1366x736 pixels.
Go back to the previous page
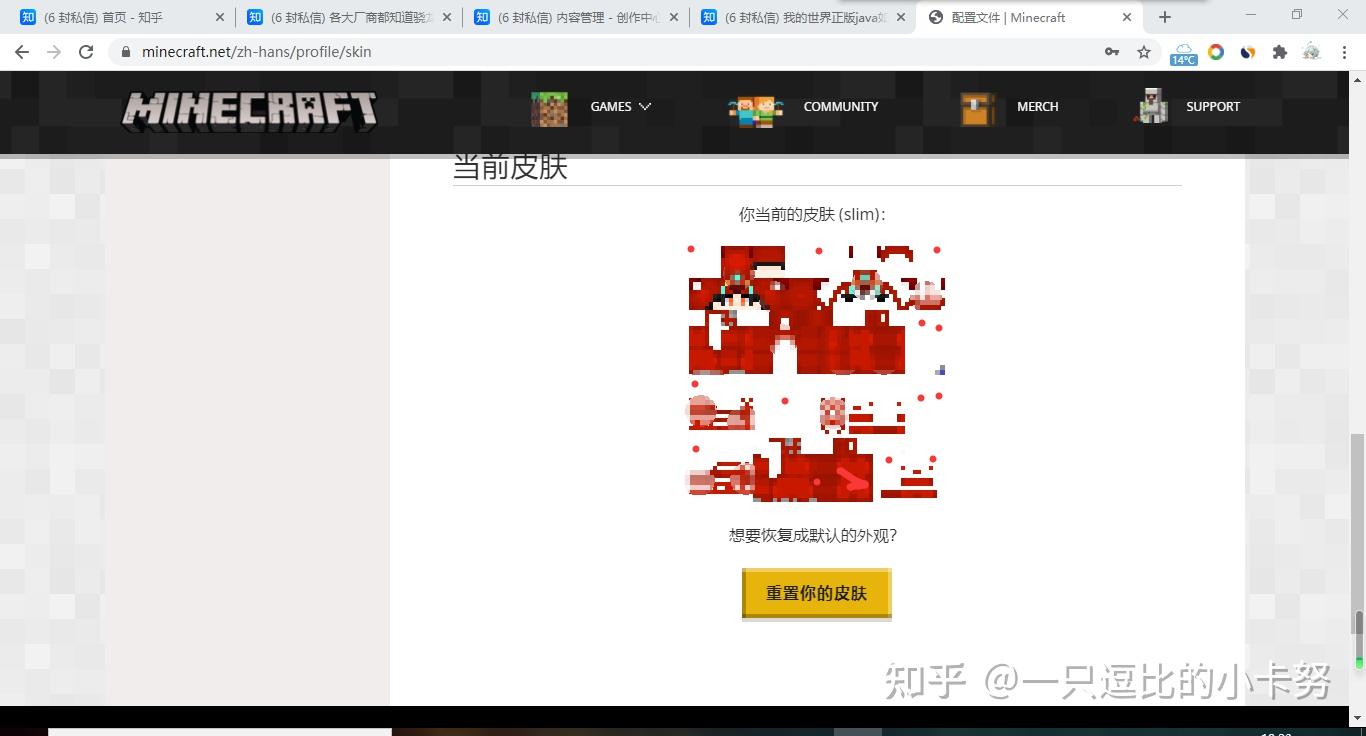[x=22, y=52]
